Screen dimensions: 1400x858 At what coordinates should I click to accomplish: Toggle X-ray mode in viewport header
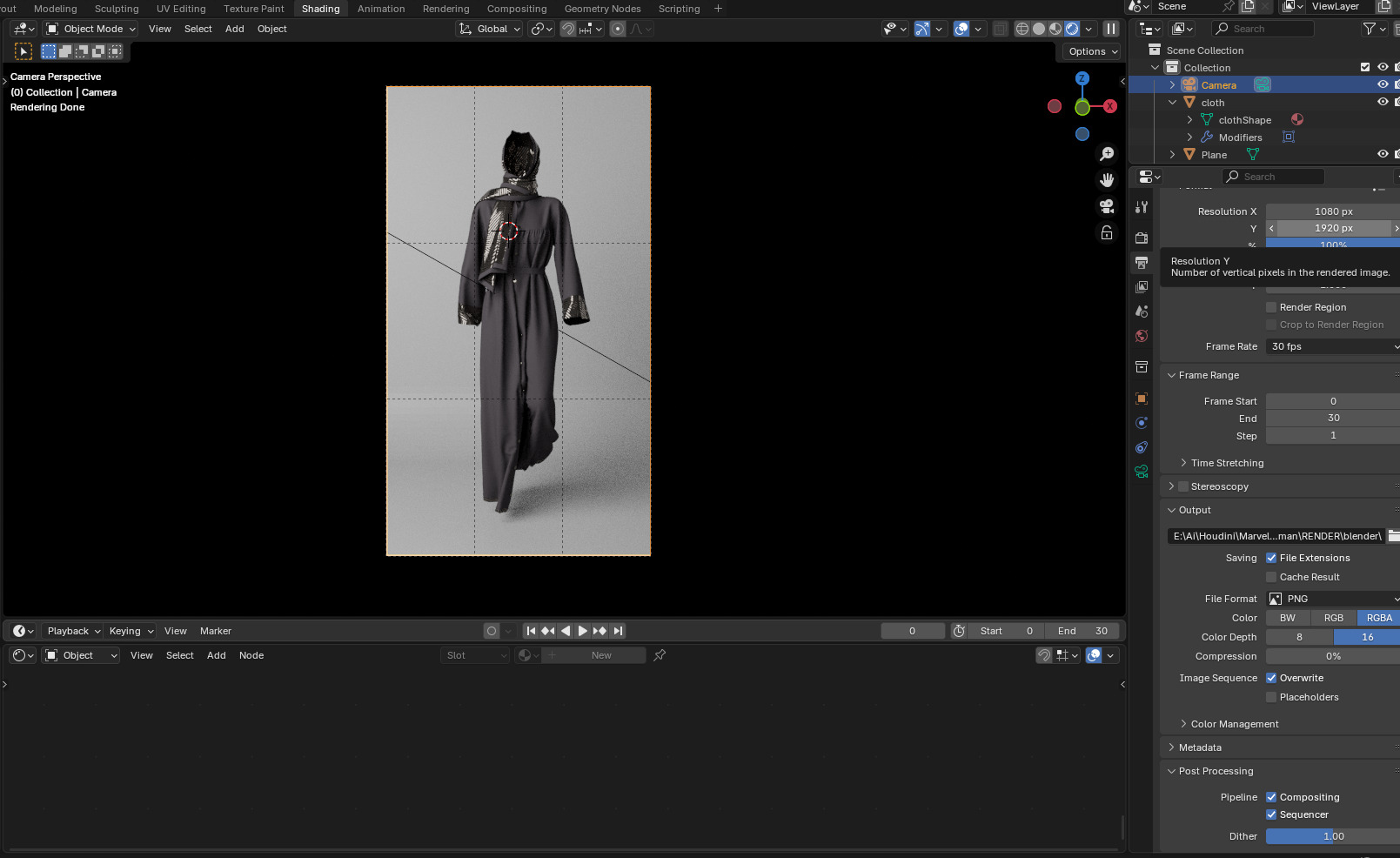1000,29
